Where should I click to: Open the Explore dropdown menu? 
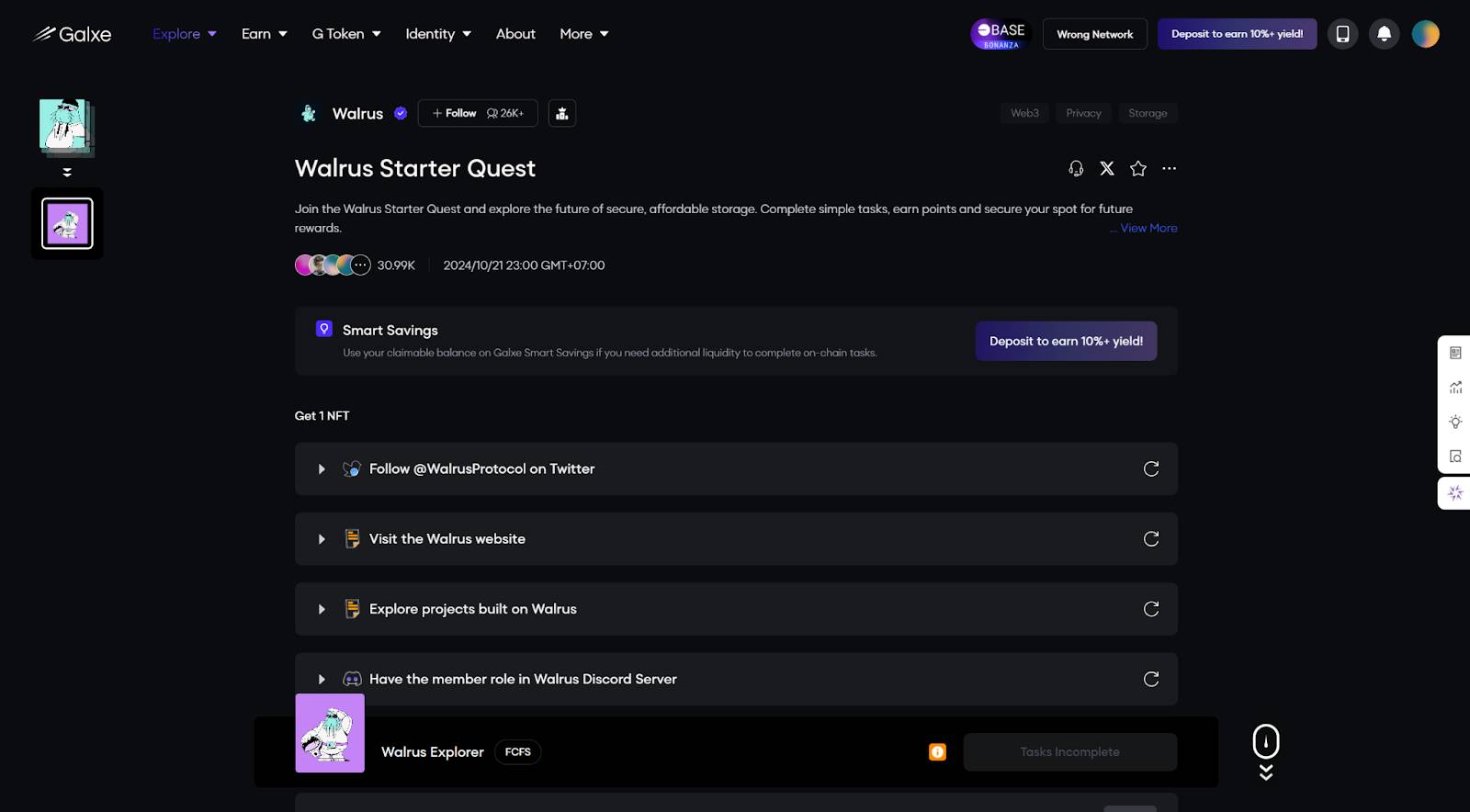pyautogui.click(x=184, y=34)
